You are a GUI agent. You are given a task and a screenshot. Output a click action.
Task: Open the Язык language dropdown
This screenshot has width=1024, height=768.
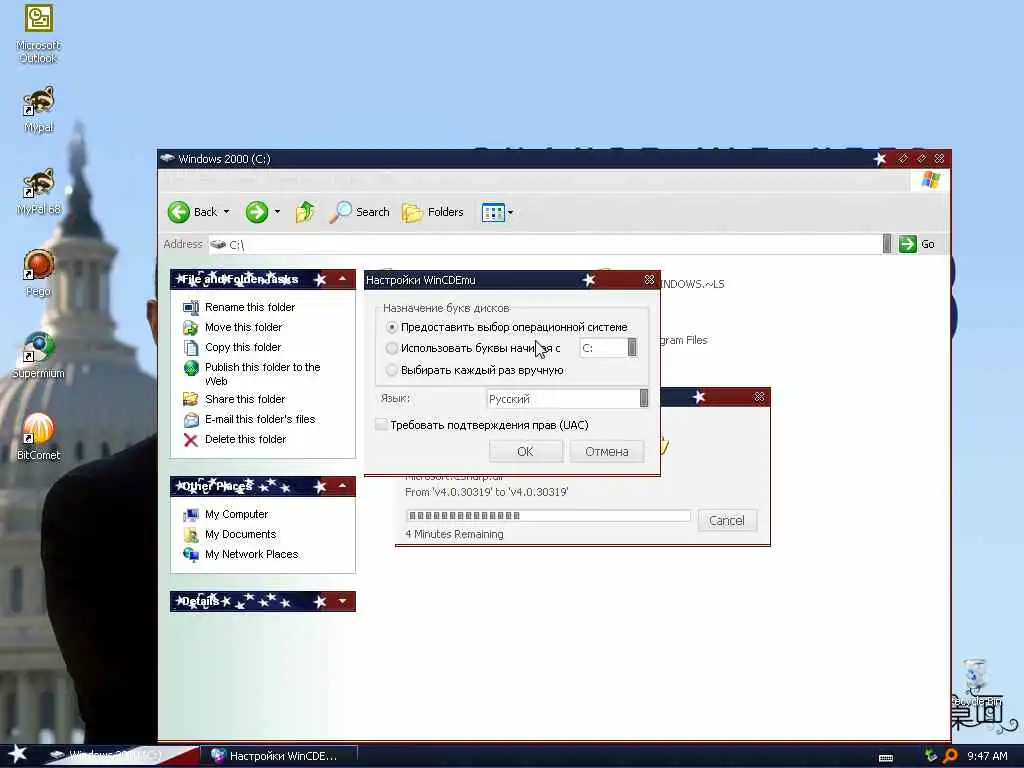pyautogui.click(x=644, y=398)
